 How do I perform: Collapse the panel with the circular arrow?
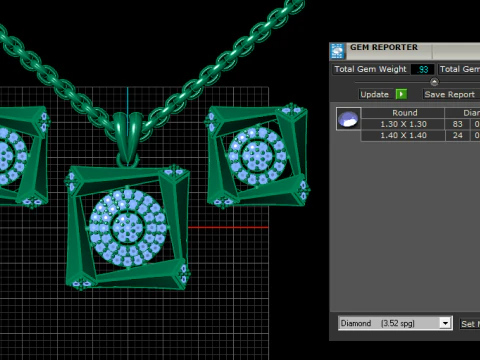(434, 82)
